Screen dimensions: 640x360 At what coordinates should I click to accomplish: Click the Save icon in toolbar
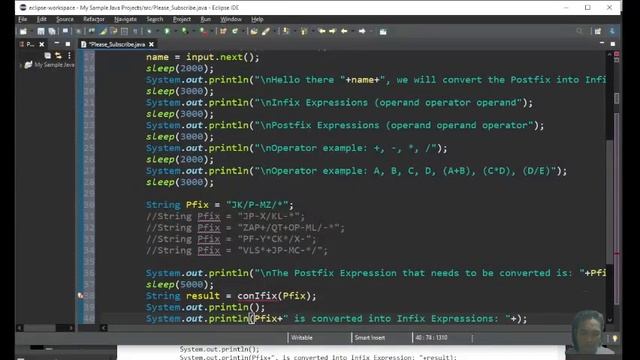pos(41,31)
